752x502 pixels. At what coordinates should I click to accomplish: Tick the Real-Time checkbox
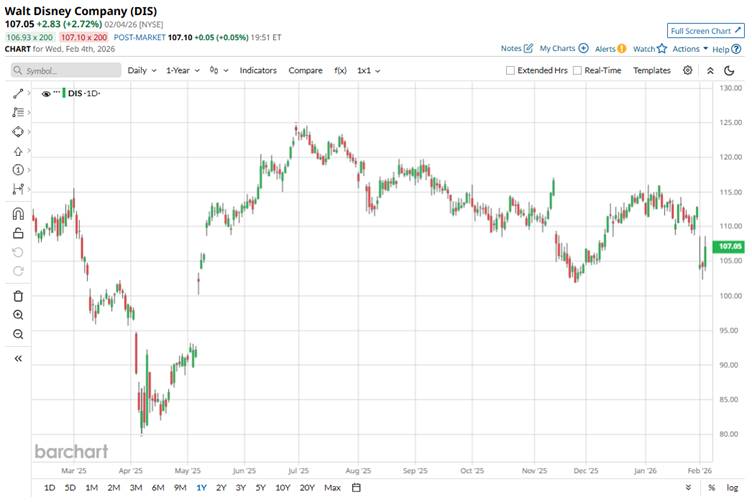point(577,71)
